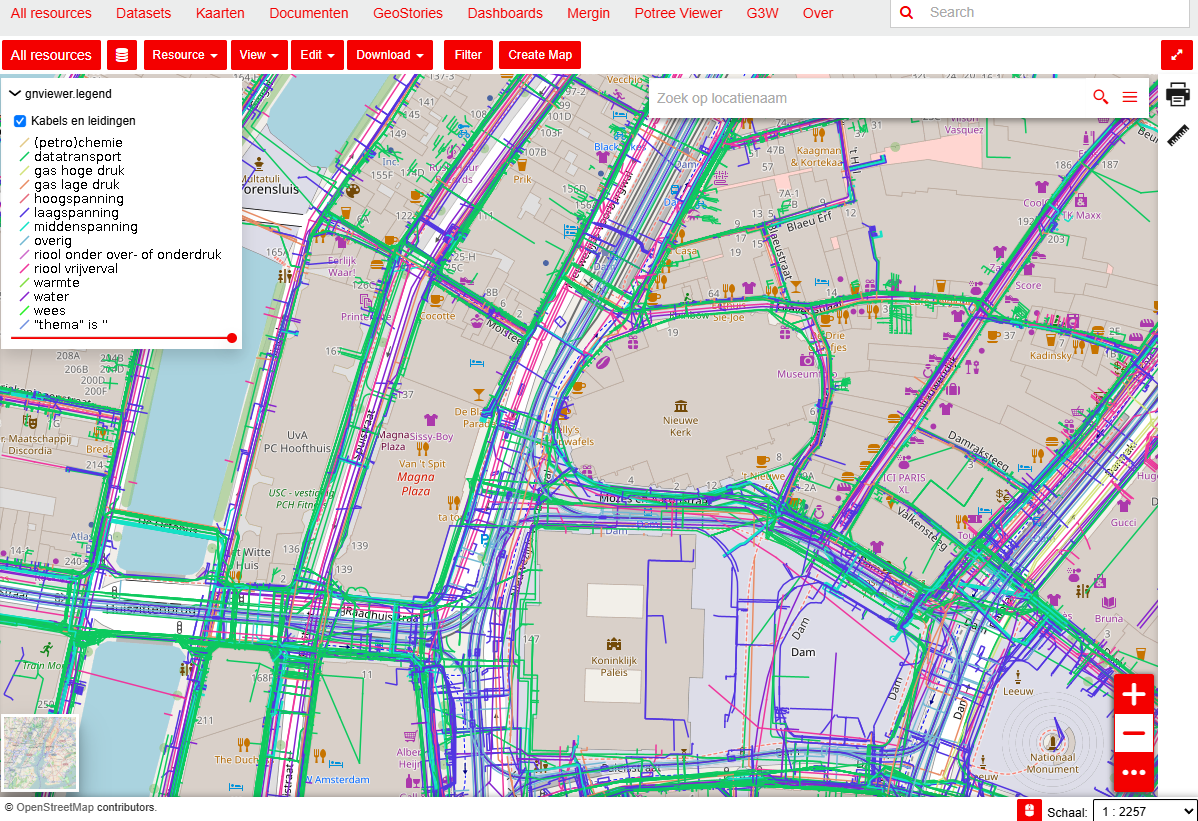Click the print map icon
Image resolution: width=1198 pixels, height=821 pixels.
click(x=1177, y=95)
